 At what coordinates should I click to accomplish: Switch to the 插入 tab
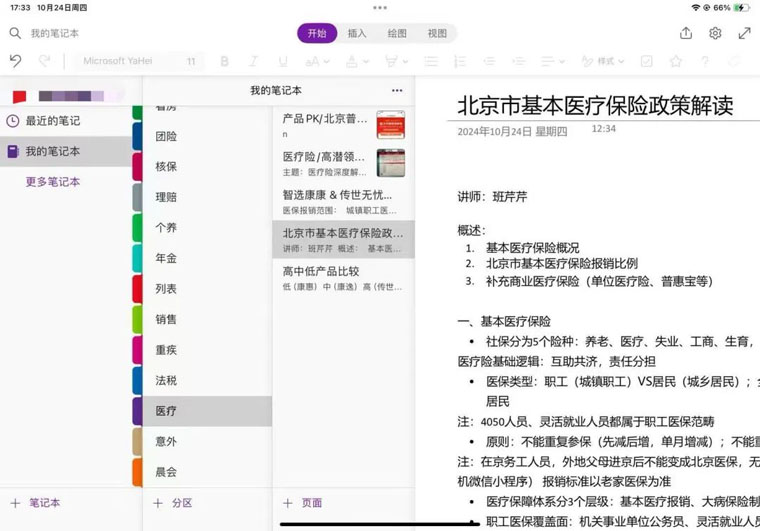click(357, 33)
